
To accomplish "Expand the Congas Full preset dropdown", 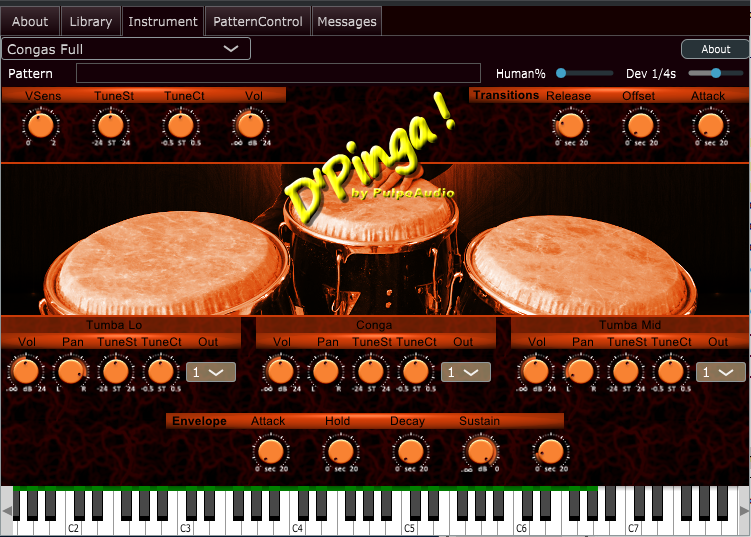I will pyautogui.click(x=126, y=49).
